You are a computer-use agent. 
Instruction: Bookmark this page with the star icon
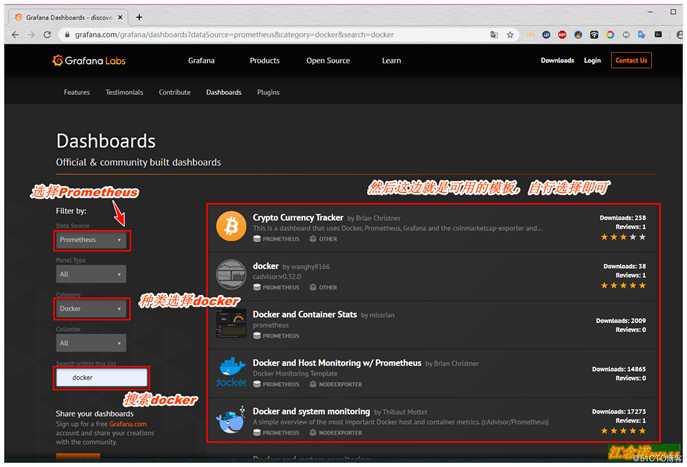coord(510,35)
